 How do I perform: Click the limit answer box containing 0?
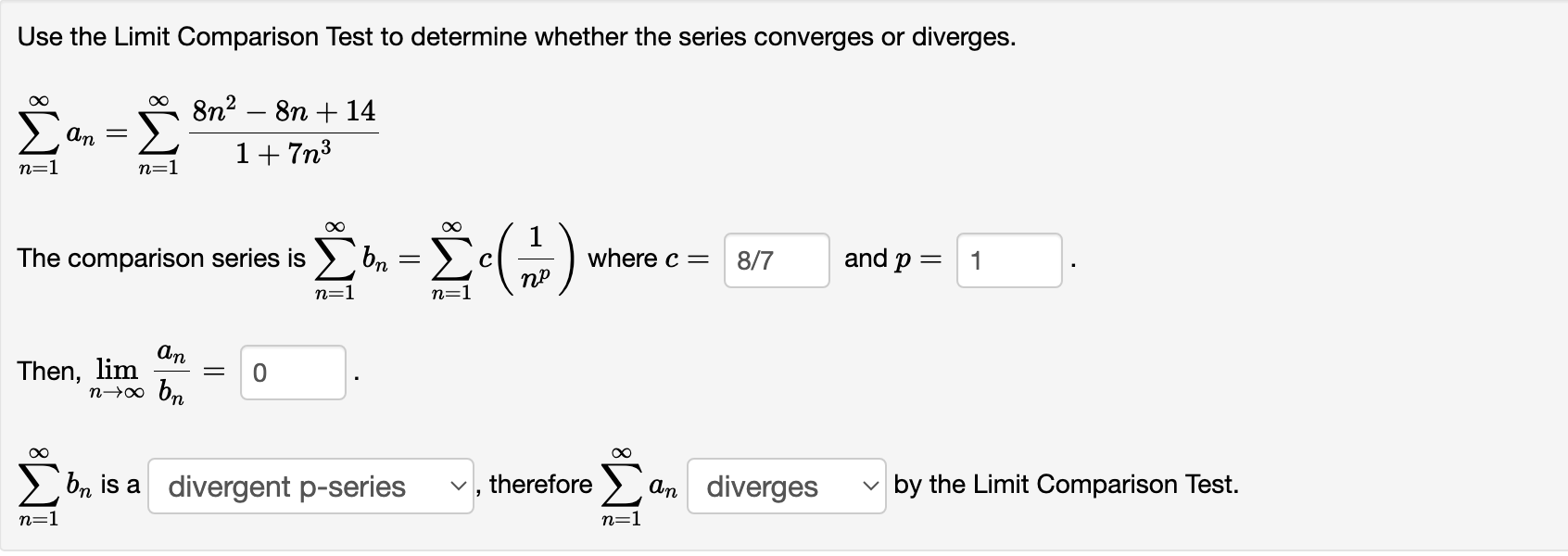click(292, 373)
